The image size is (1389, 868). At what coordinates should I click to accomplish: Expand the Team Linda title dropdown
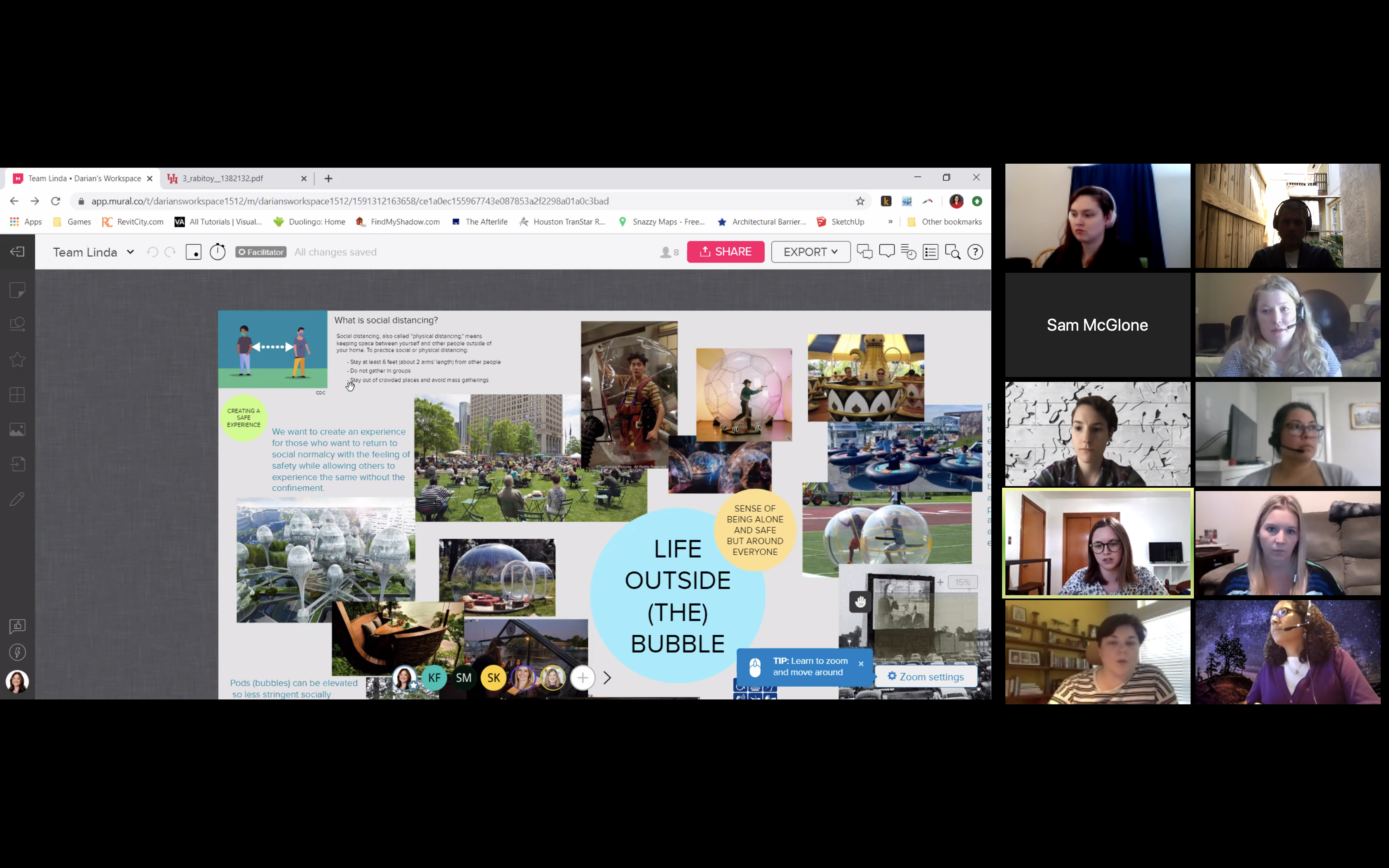point(130,252)
